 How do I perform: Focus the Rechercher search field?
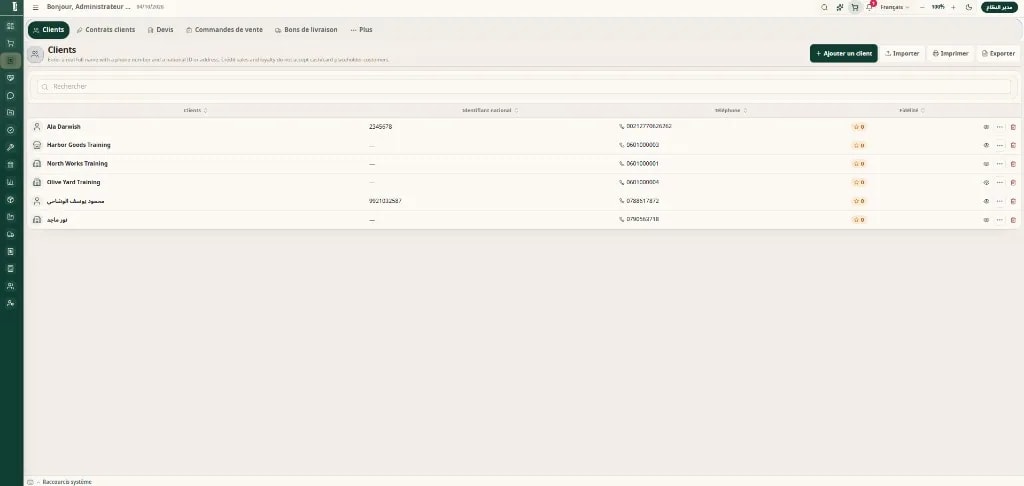pyautogui.click(x=524, y=86)
